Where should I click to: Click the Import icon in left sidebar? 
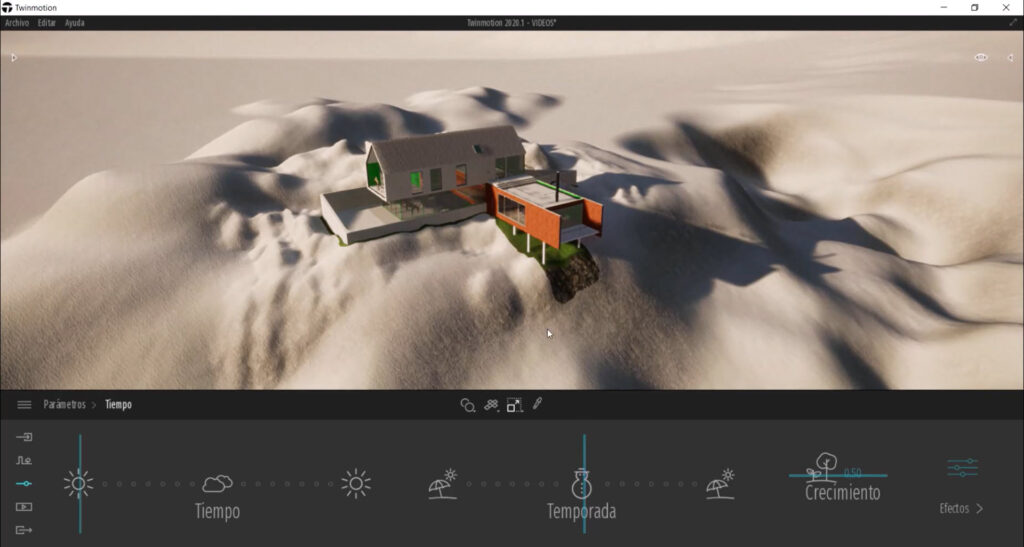(24, 437)
